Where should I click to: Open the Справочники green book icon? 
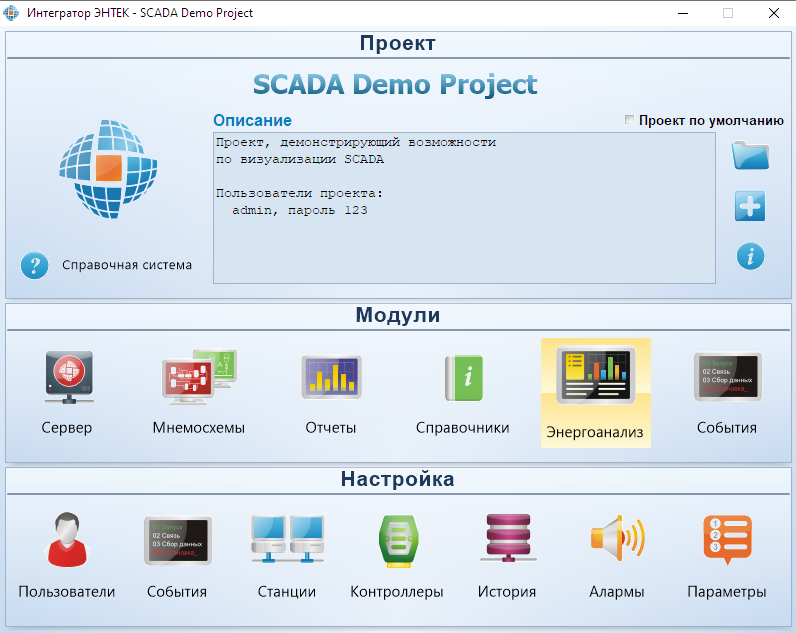pyautogui.click(x=463, y=378)
